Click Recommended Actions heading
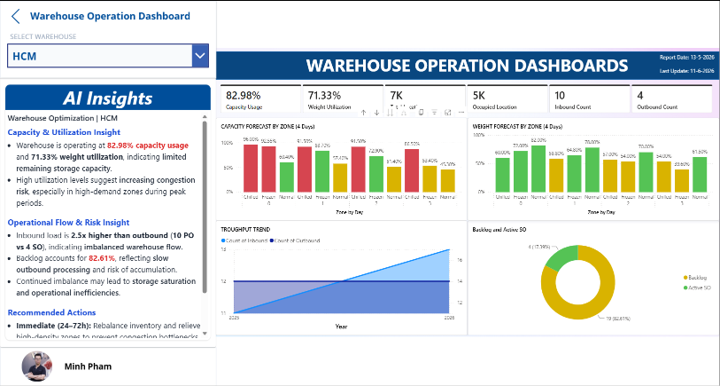The image size is (720, 386). (x=51, y=313)
